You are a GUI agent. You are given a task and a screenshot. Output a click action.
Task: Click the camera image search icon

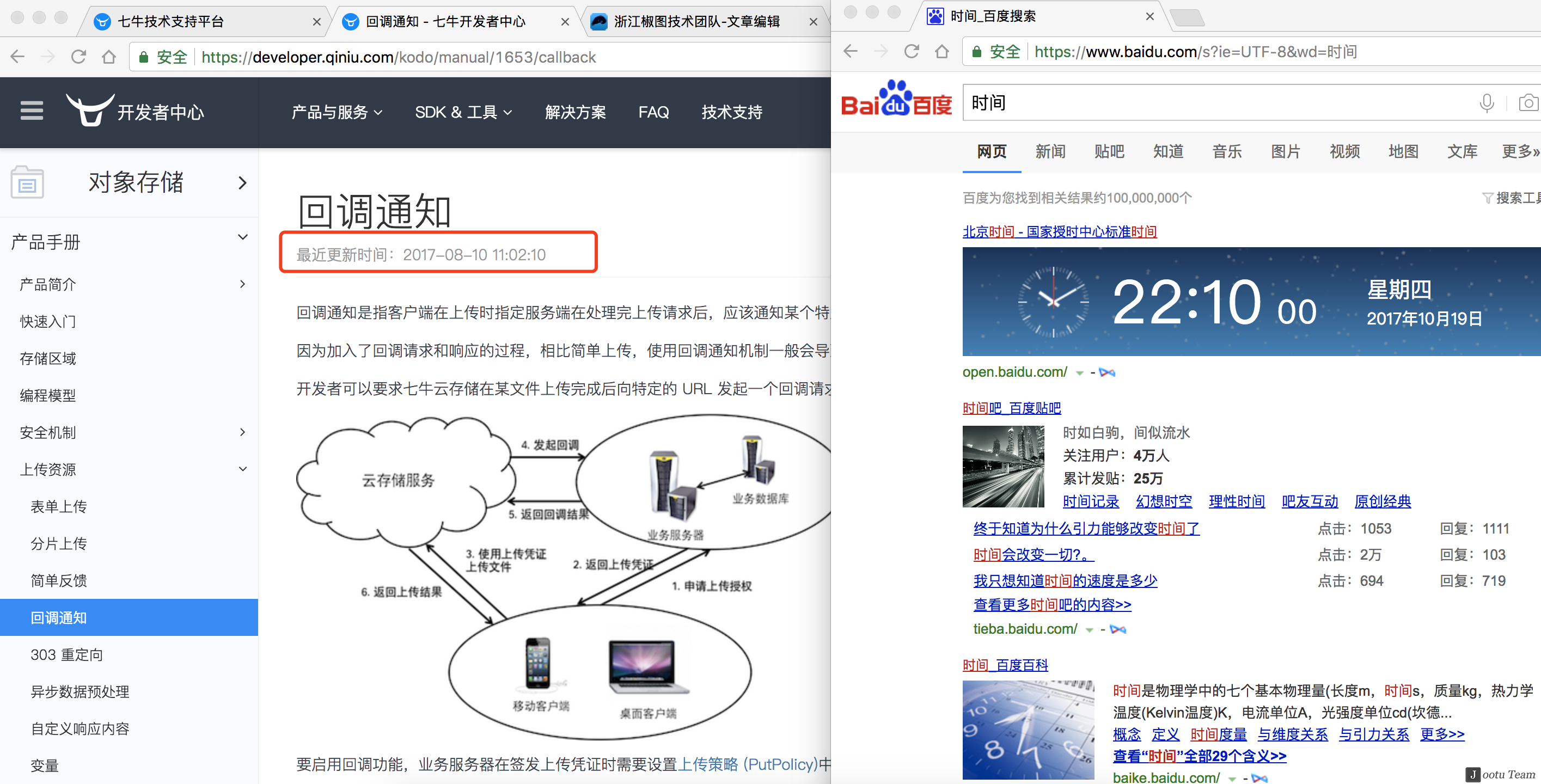coord(1527,103)
